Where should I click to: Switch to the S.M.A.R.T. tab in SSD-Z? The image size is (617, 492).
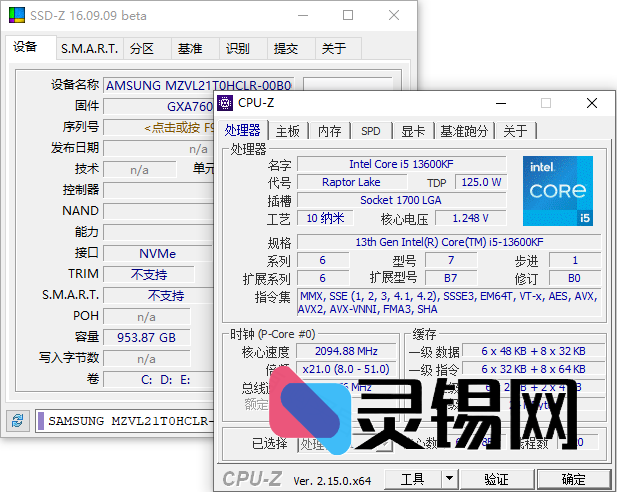(90, 49)
